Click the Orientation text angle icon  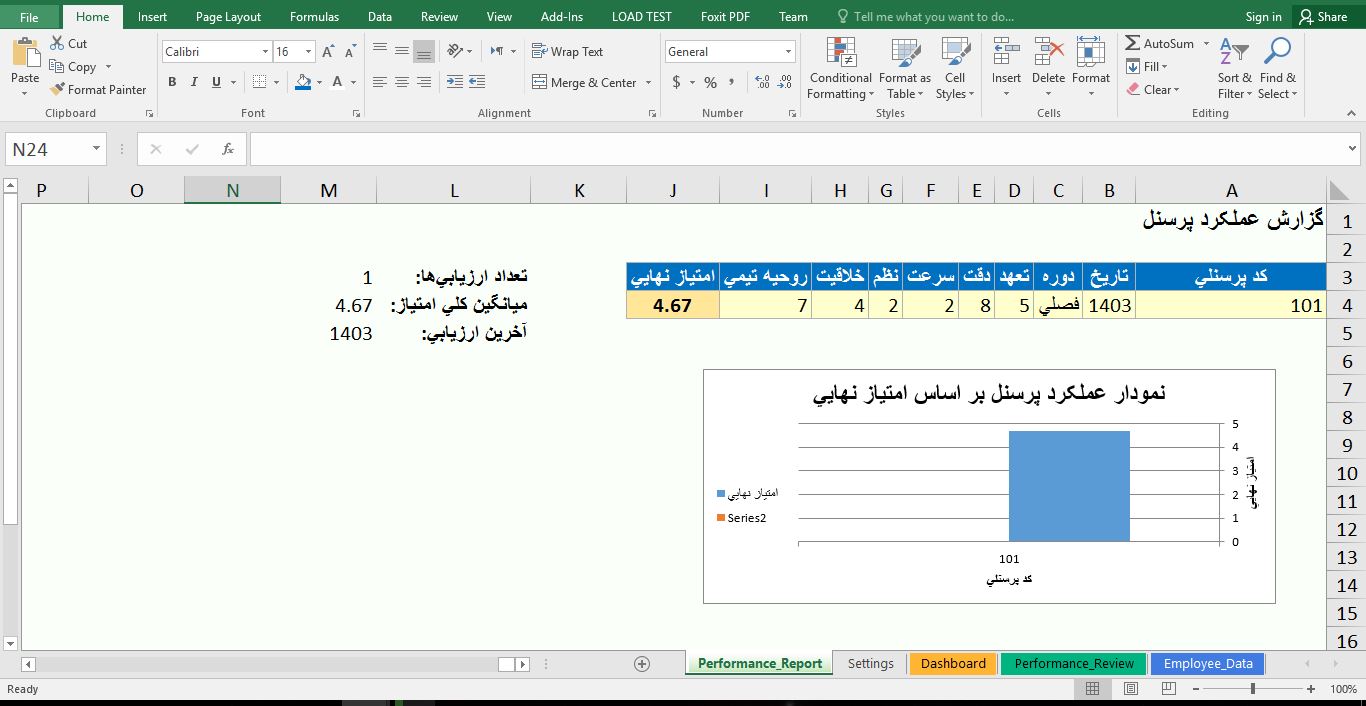tap(456, 50)
